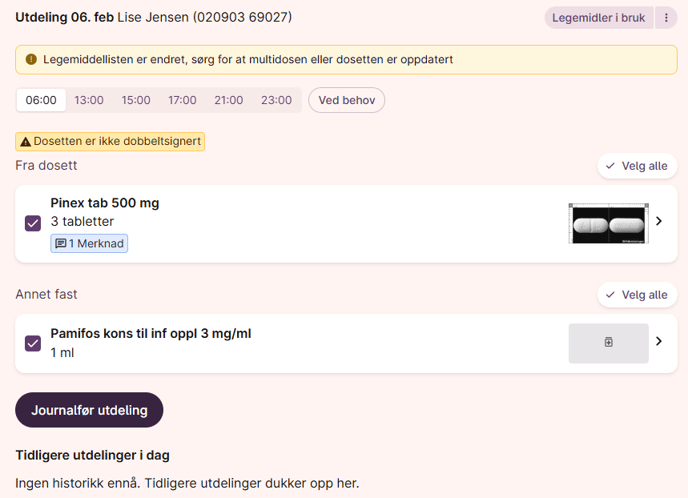Viewport: 688px width, 498px height.
Task: Uncheck the Pamifos kons til inf checkbox
Action: pos(33,343)
